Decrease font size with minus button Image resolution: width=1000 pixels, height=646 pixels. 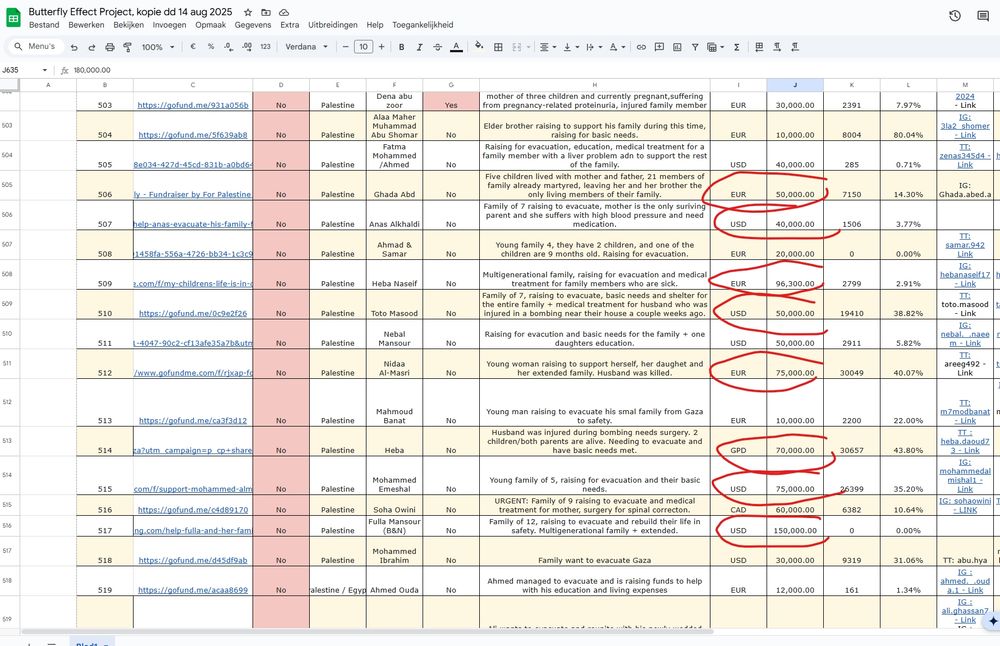[x=345, y=47]
